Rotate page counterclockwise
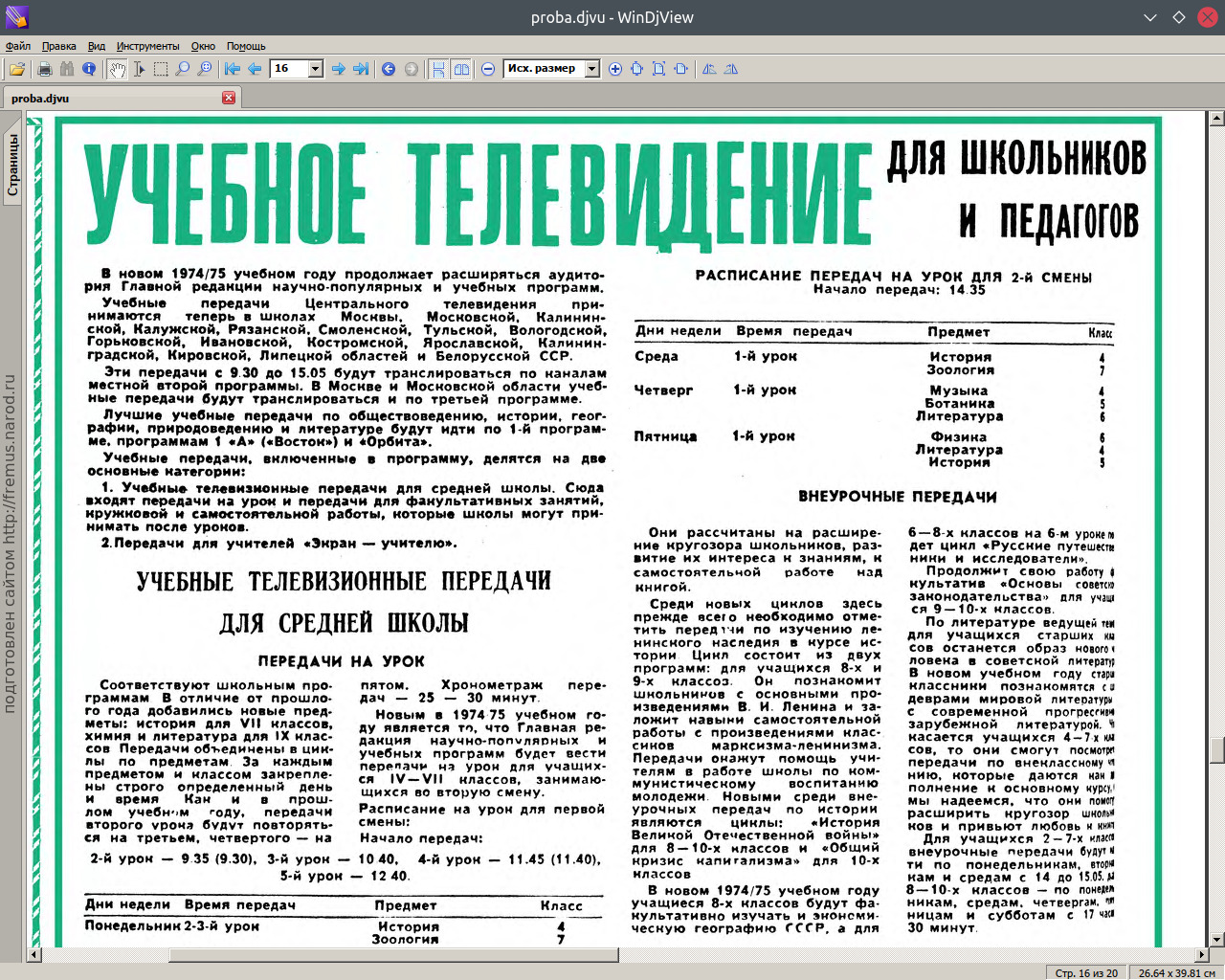The height and width of the screenshot is (980, 1225). coord(709,69)
